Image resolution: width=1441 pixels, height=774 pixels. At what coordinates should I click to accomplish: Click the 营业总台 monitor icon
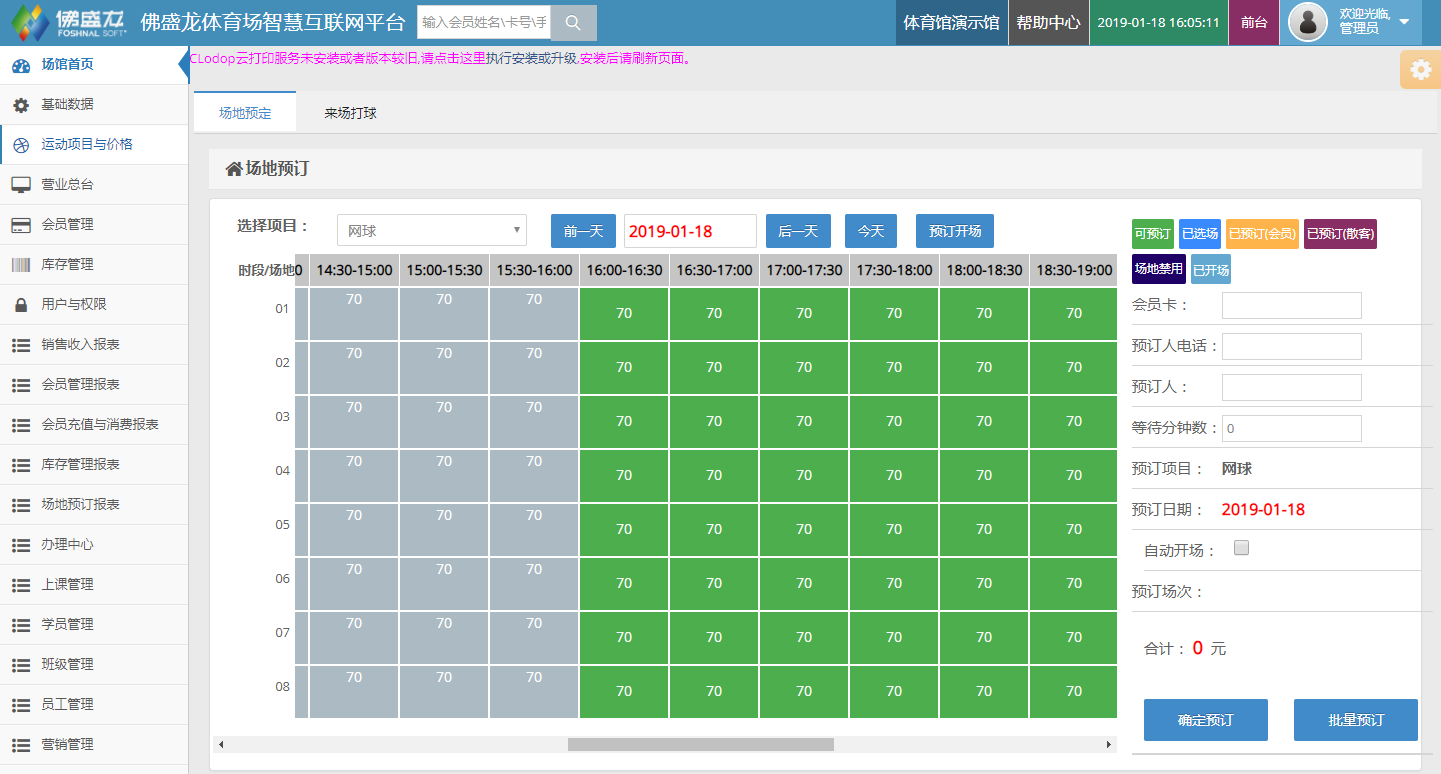click(x=21, y=185)
